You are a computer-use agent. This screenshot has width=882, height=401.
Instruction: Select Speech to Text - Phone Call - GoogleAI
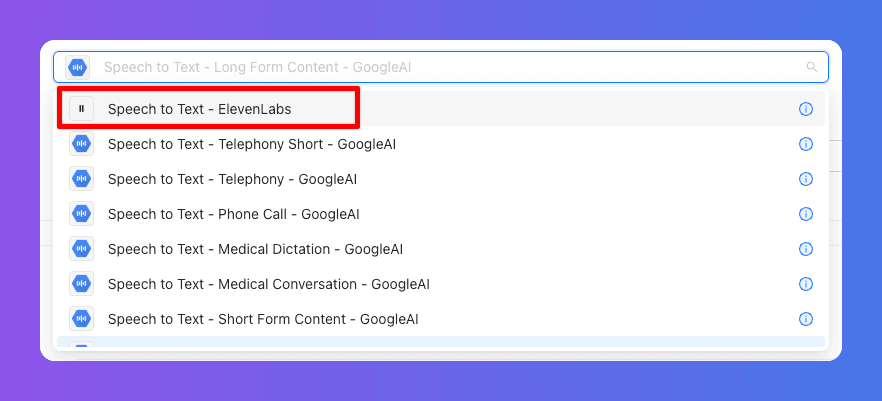point(440,214)
